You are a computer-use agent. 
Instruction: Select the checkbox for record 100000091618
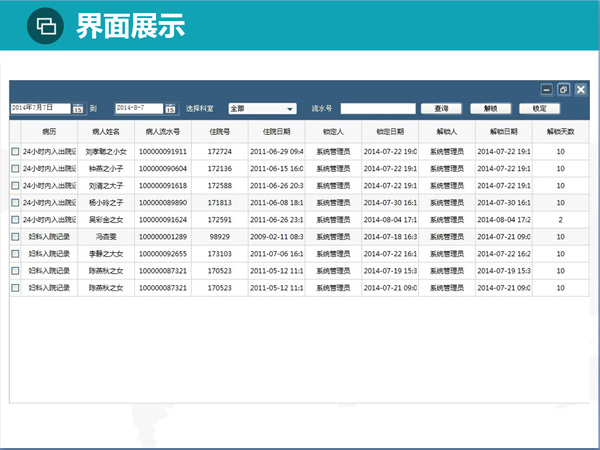(x=15, y=186)
